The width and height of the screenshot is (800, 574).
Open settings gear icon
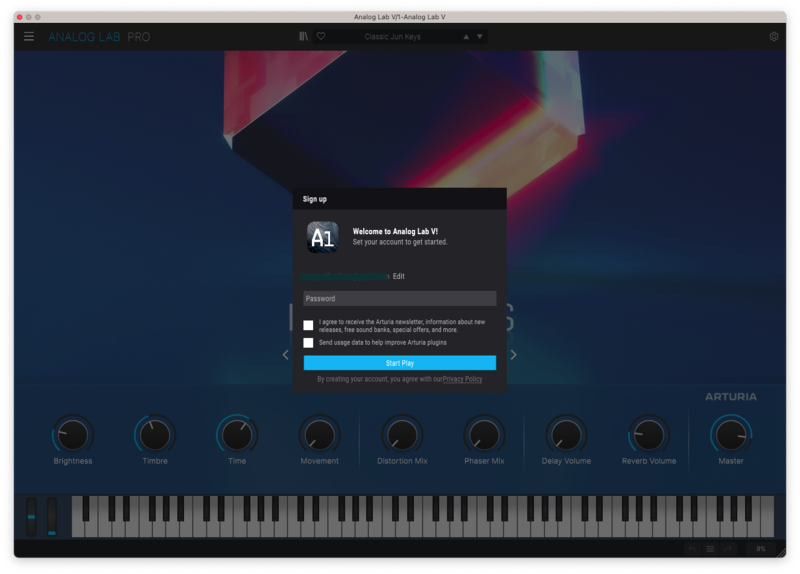click(774, 37)
